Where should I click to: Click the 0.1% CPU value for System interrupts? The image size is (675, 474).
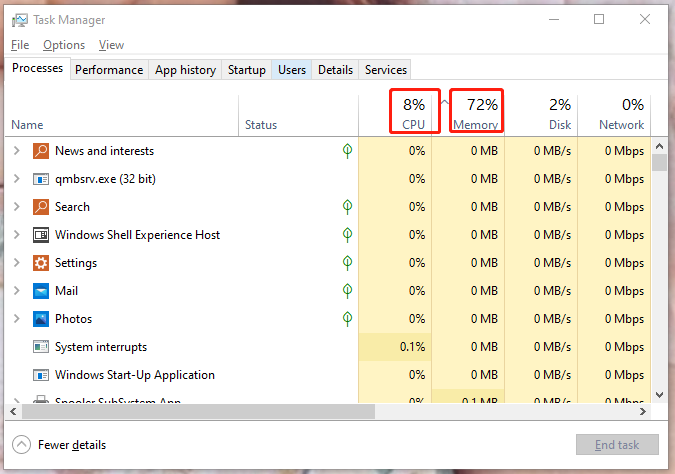412,347
